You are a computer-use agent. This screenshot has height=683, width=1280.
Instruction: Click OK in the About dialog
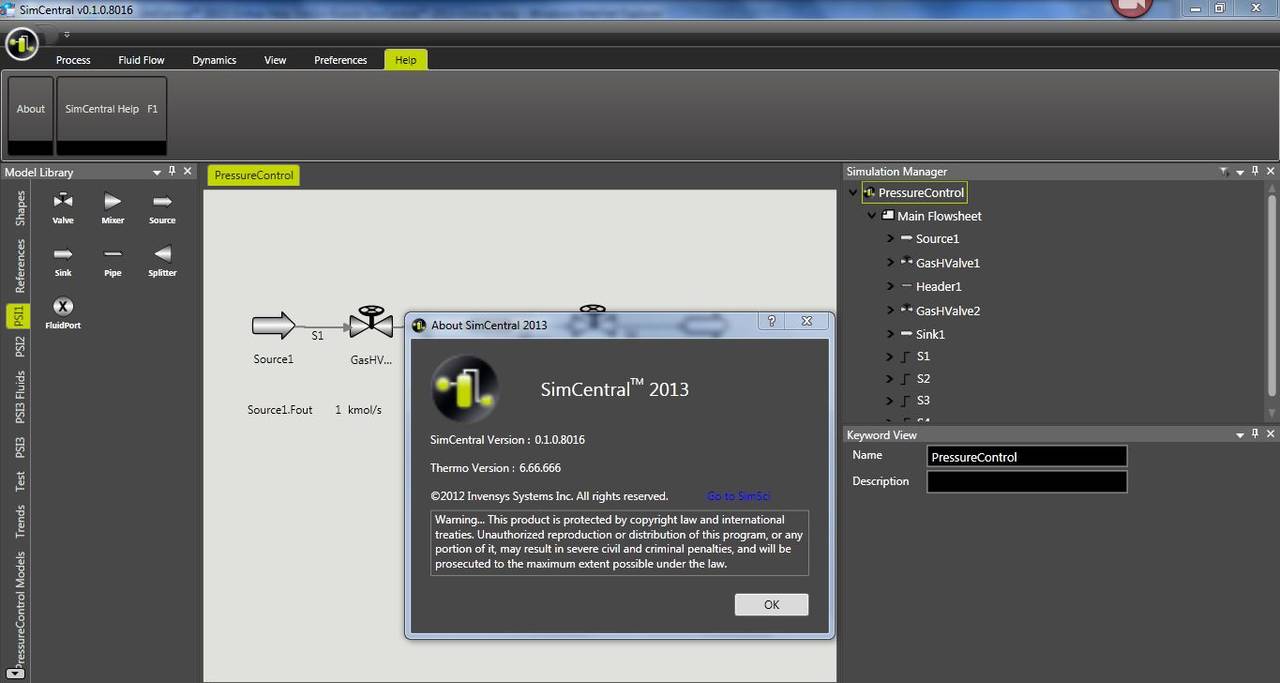coord(771,604)
